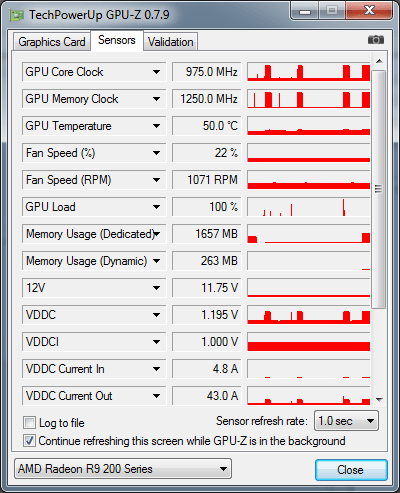Click the vertical scrollbar thumb
This screenshot has width=400, height=493.
(x=378, y=189)
